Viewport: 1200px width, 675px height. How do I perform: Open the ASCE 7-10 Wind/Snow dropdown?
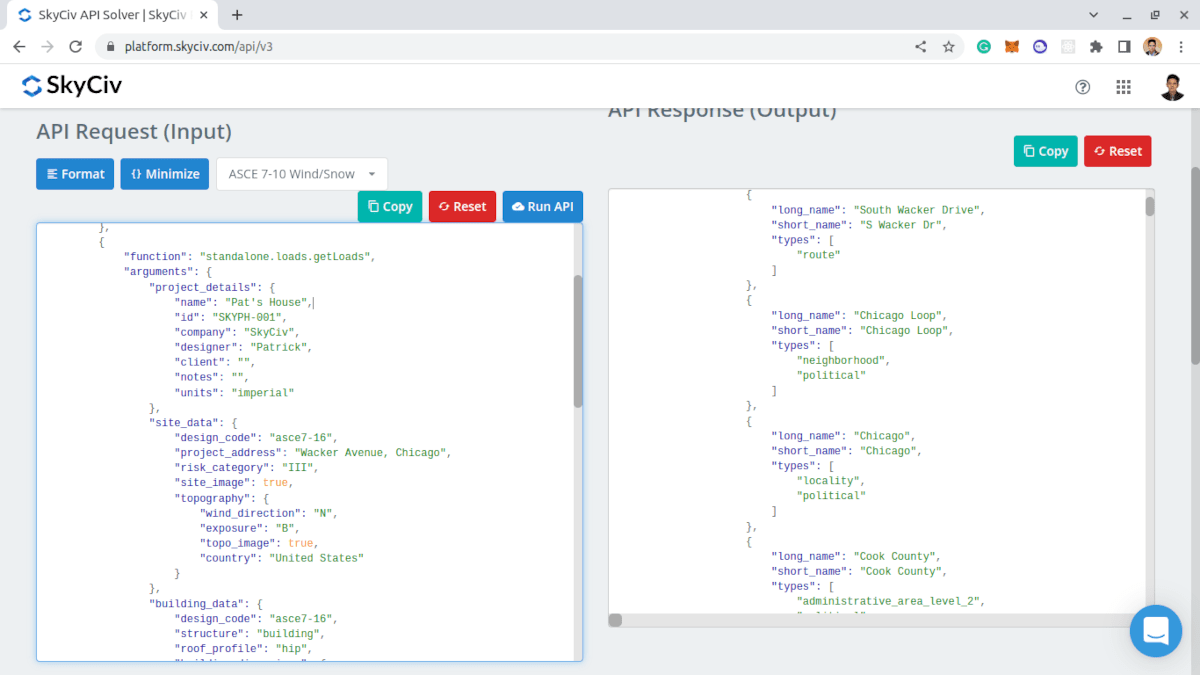pyautogui.click(x=301, y=173)
